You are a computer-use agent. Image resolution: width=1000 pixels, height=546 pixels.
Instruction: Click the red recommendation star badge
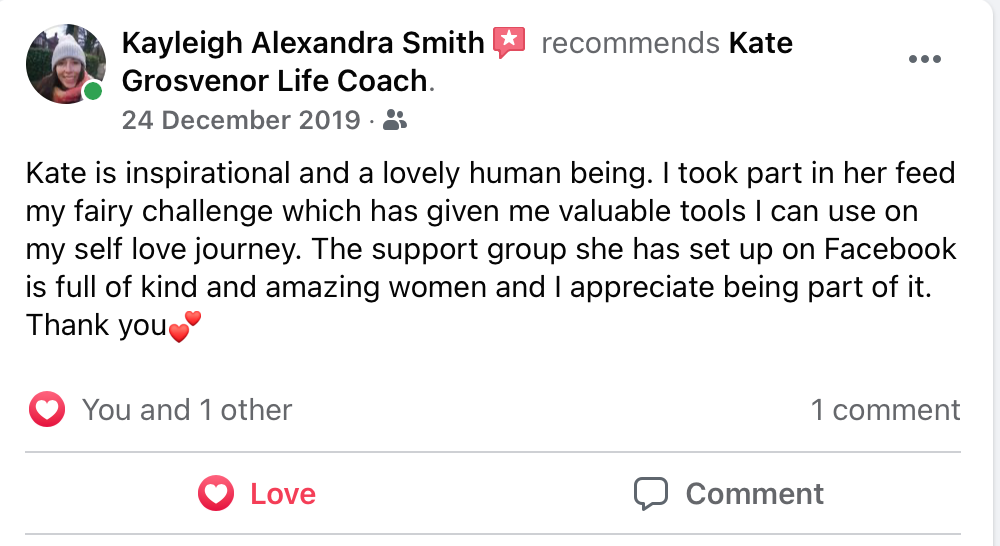[510, 43]
